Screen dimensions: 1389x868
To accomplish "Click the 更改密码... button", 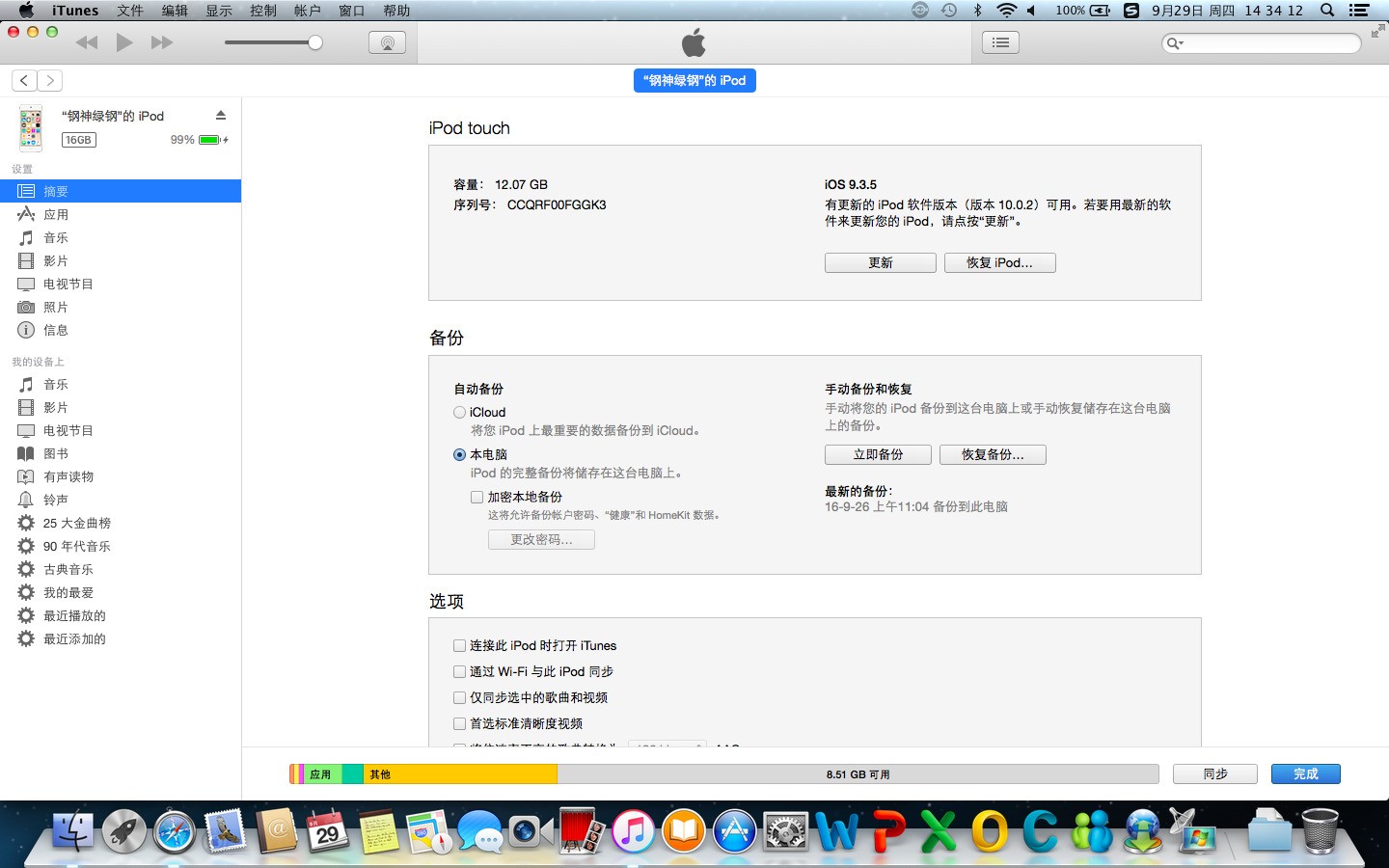I will pyautogui.click(x=541, y=539).
